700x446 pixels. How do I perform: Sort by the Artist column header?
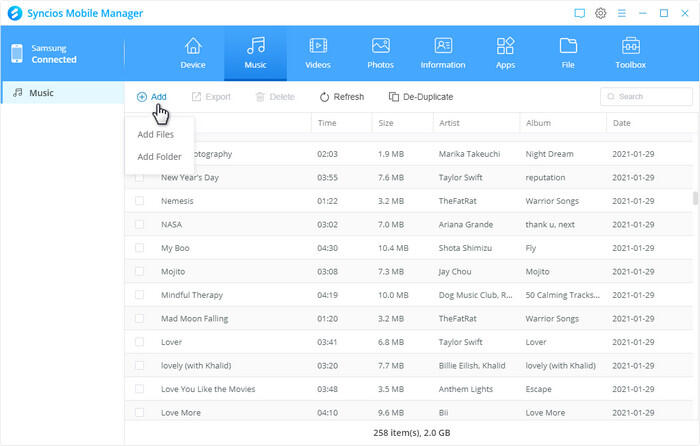click(x=476, y=123)
